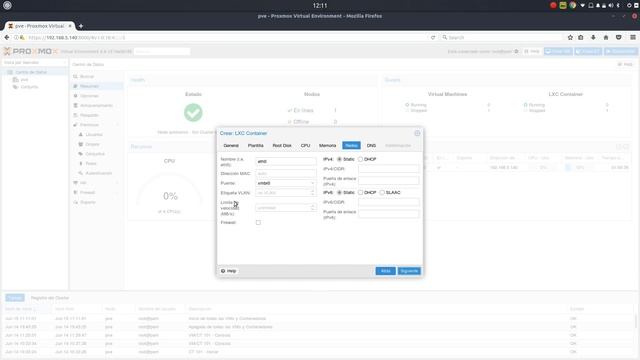The image size is (640, 360).
Task: Click the Proxmox logo
Action: pyautogui.click(x=31, y=51)
